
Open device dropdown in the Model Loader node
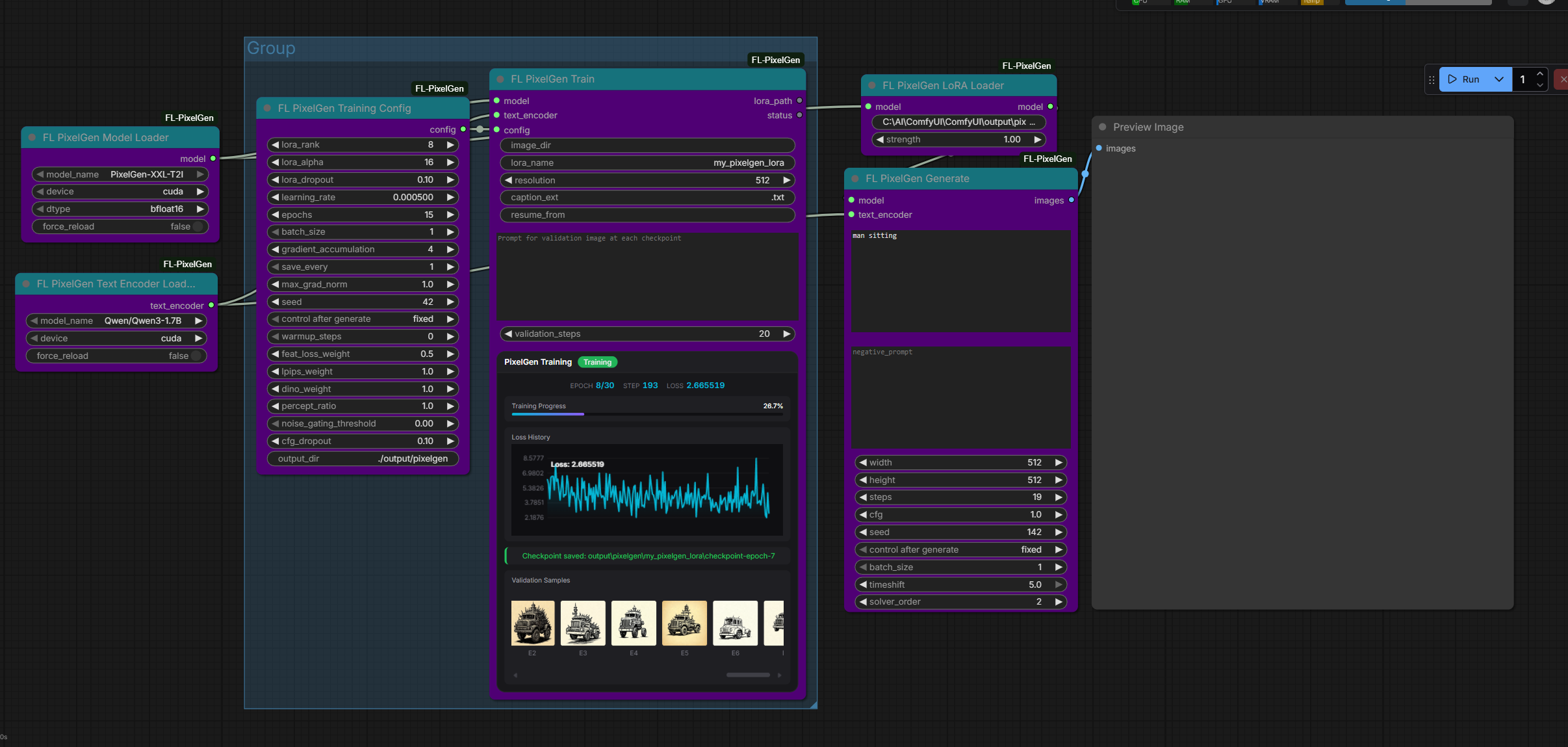click(x=120, y=192)
